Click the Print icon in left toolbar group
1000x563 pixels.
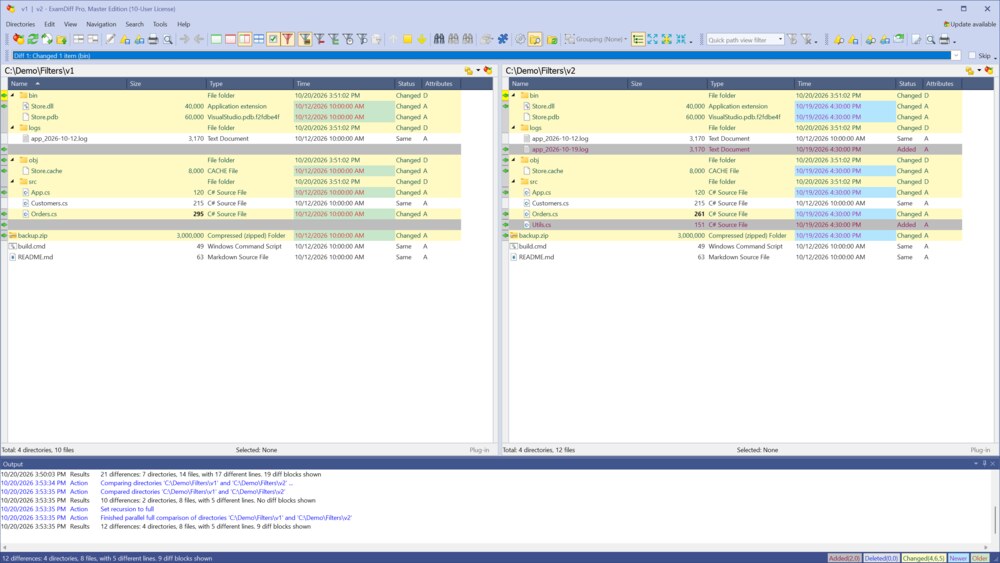(153, 40)
